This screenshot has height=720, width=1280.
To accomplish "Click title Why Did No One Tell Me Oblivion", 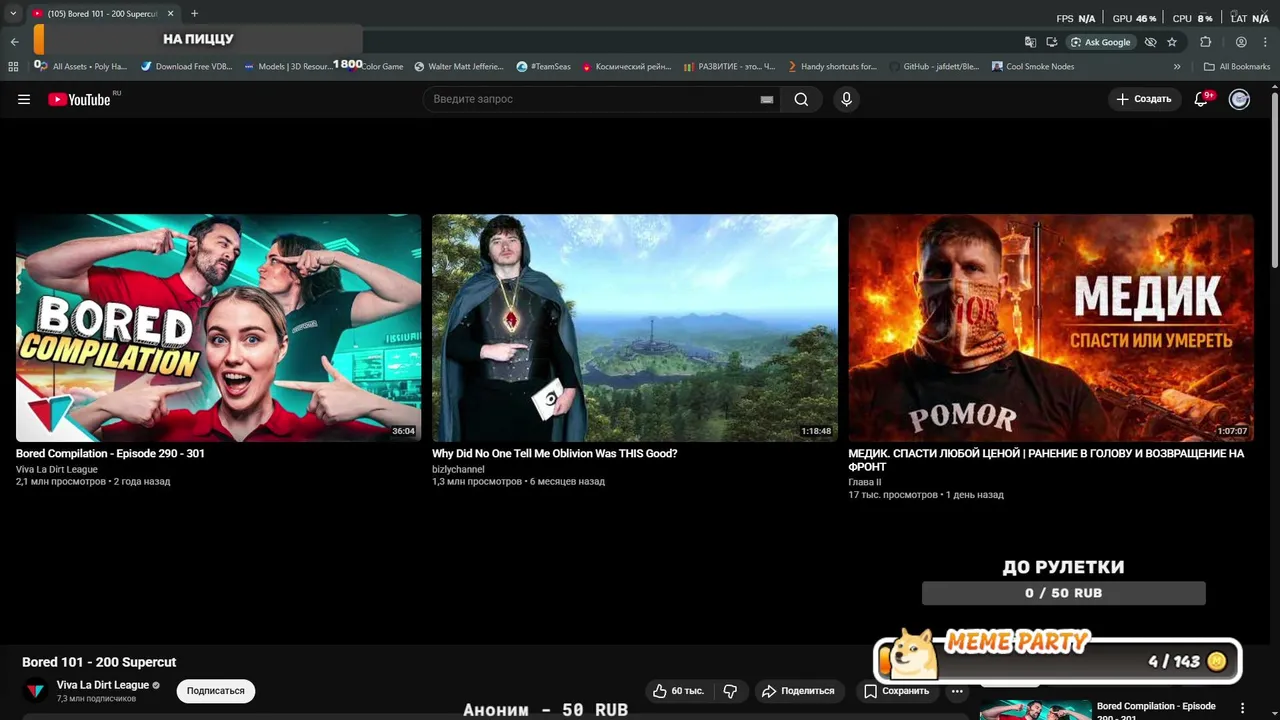I will point(555,453).
